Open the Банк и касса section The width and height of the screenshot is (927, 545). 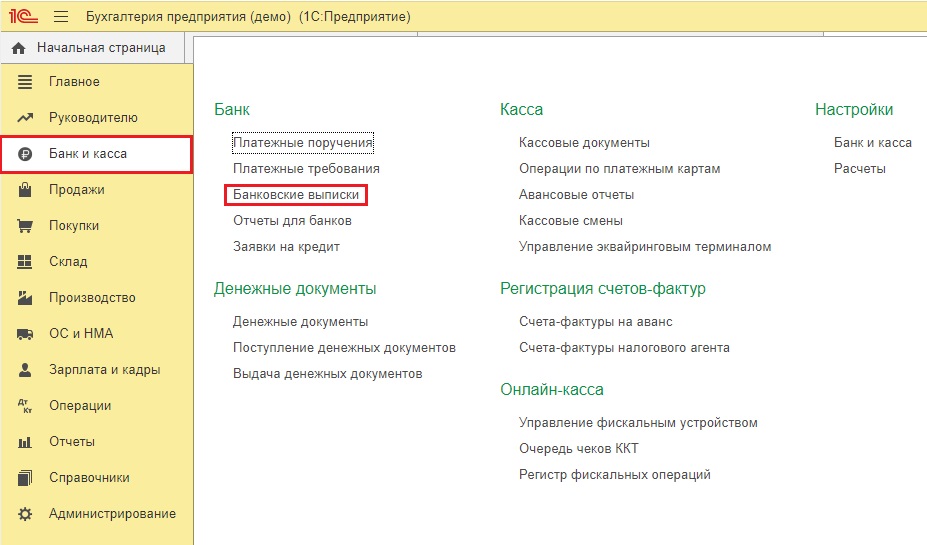click(x=88, y=154)
